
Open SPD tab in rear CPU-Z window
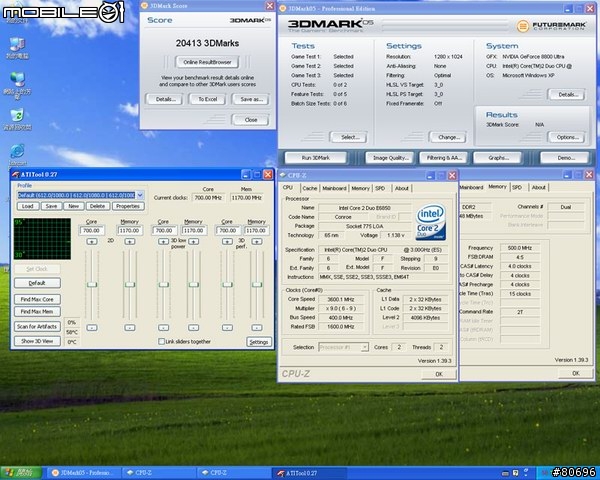click(517, 188)
